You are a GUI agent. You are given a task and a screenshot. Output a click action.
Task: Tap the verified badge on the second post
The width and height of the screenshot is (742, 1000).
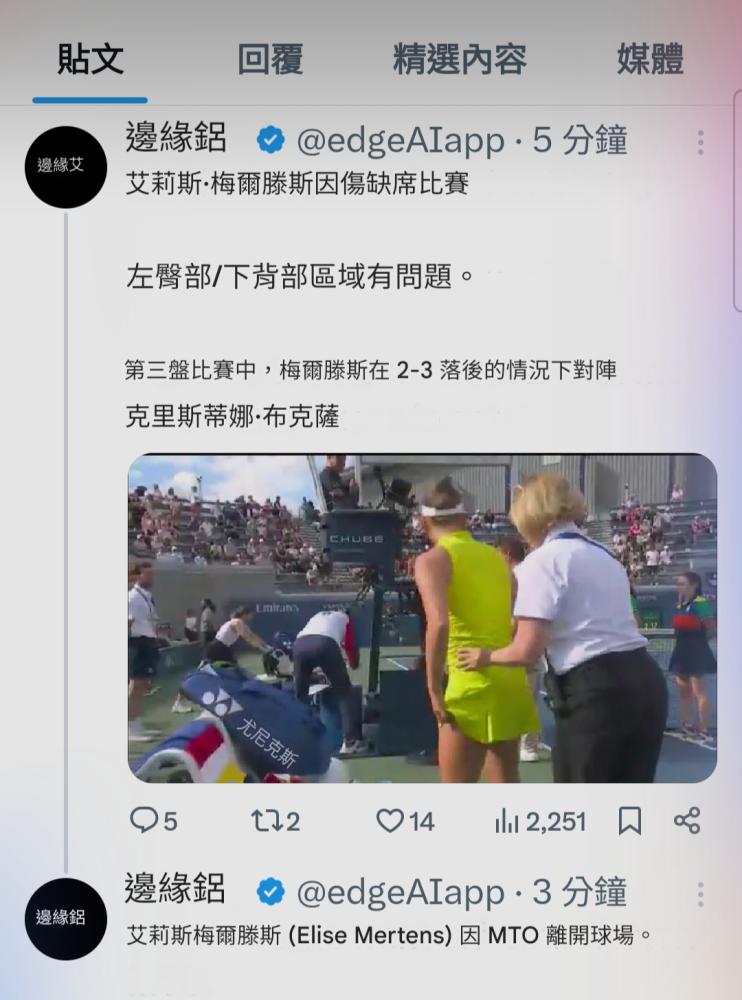click(x=271, y=892)
